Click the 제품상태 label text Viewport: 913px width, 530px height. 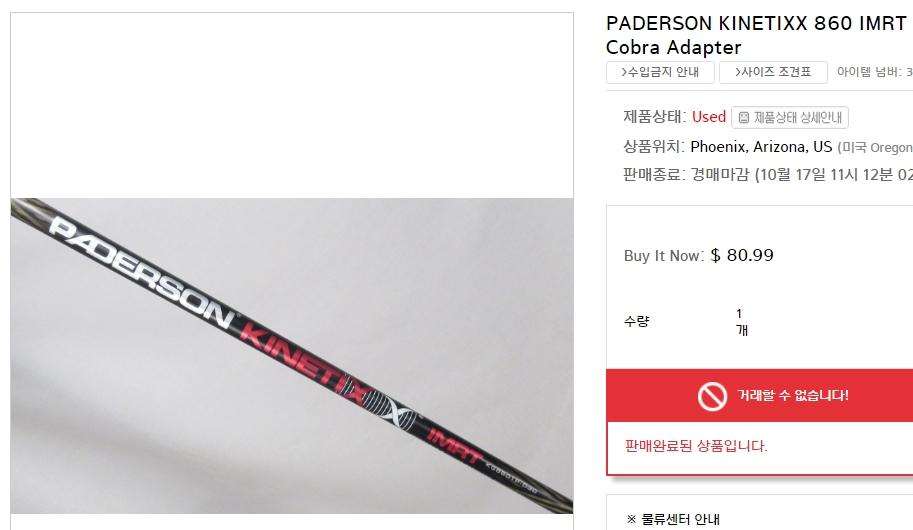click(x=654, y=116)
